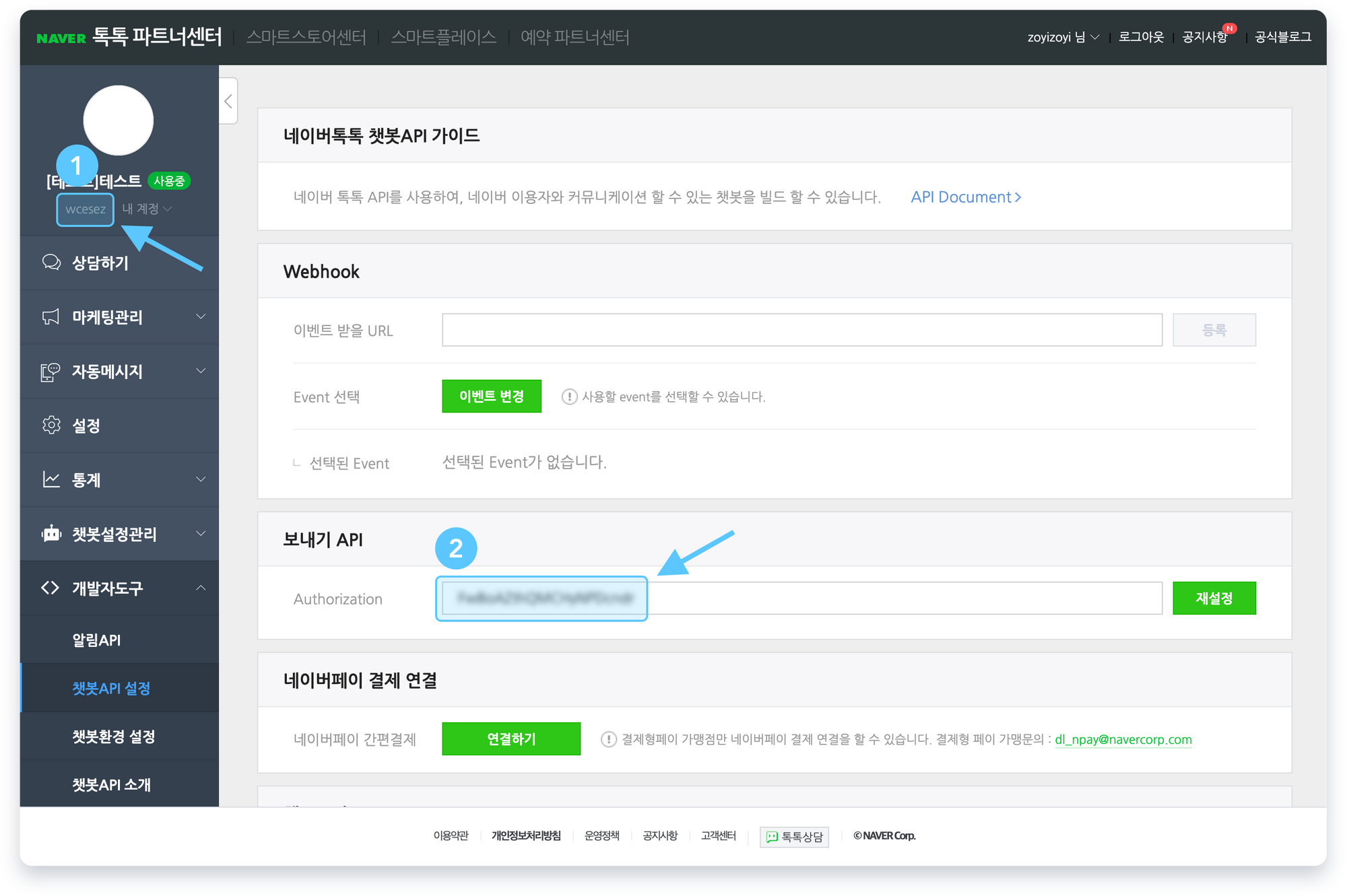Open the API Document link
This screenshot has width=1347, height=896.
(x=965, y=197)
